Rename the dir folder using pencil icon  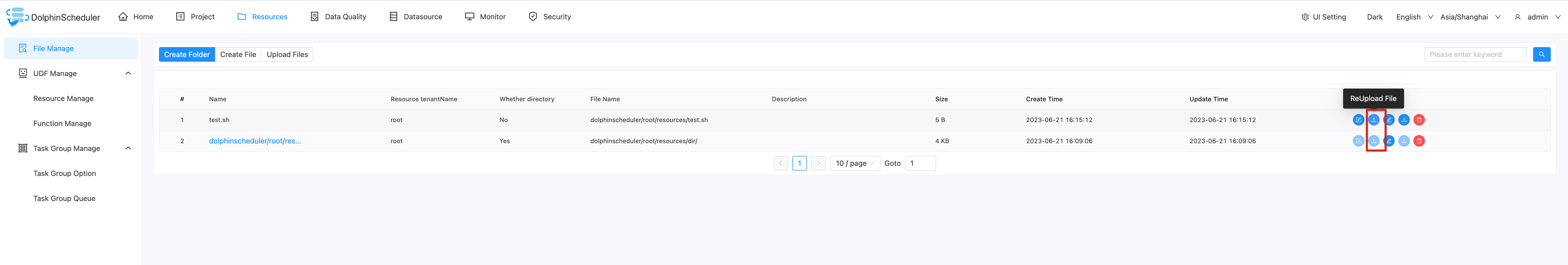pyautogui.click(x=1388, y=141)
